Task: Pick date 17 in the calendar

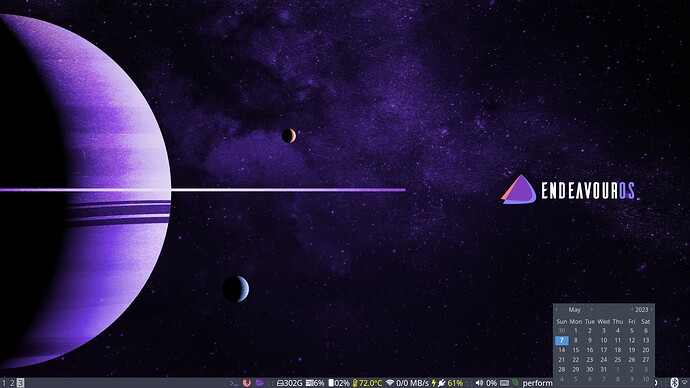Action: pos(604,350)
